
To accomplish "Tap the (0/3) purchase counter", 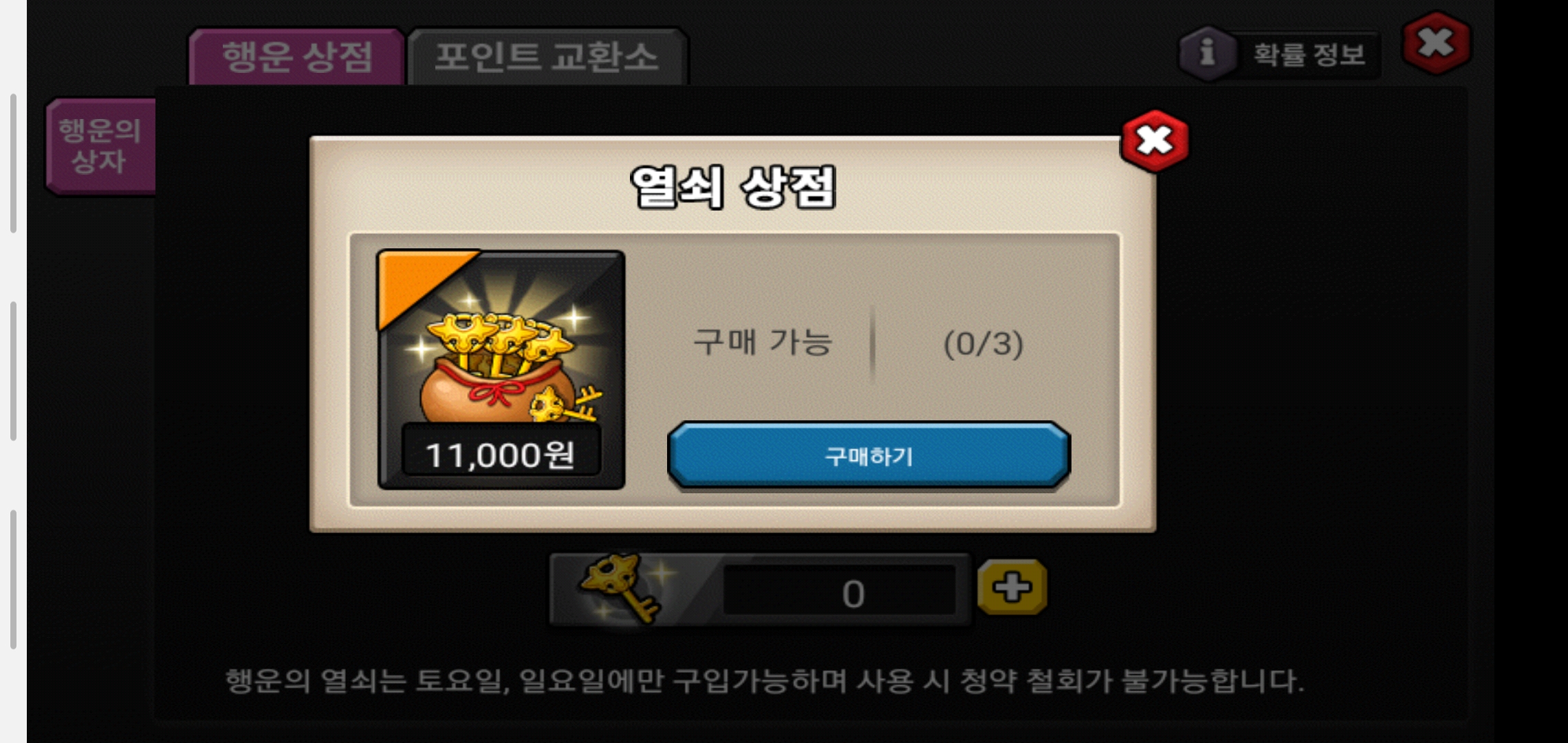I will pos(983,343).
